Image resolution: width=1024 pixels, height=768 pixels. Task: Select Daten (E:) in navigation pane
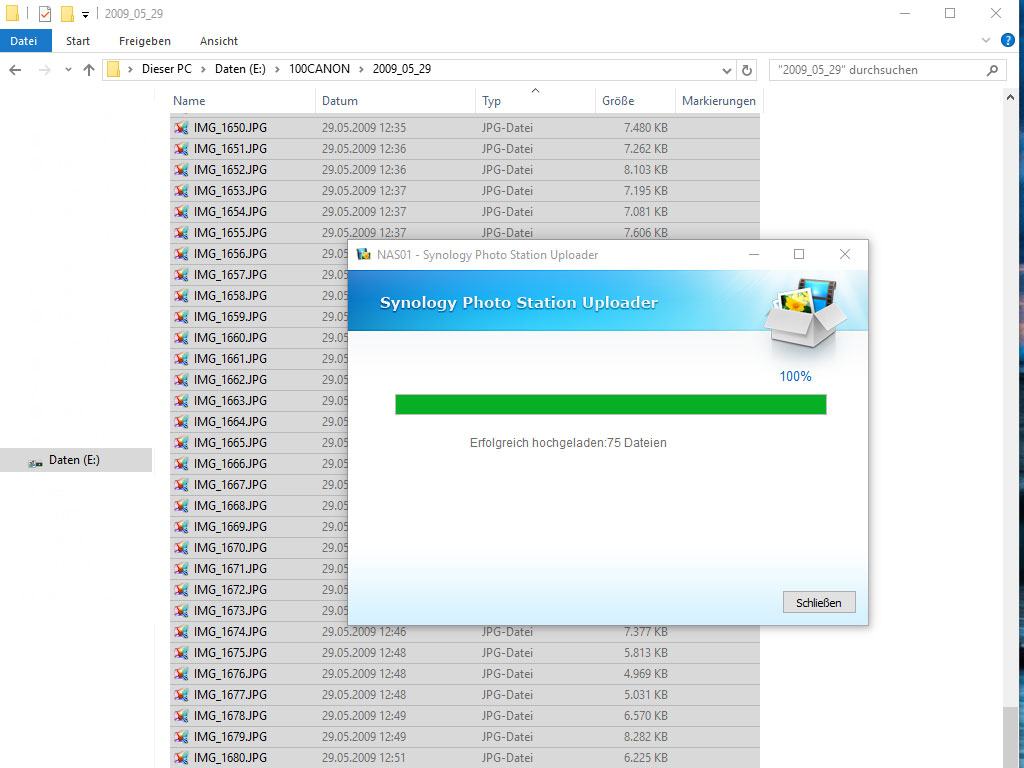click(76, 460)
